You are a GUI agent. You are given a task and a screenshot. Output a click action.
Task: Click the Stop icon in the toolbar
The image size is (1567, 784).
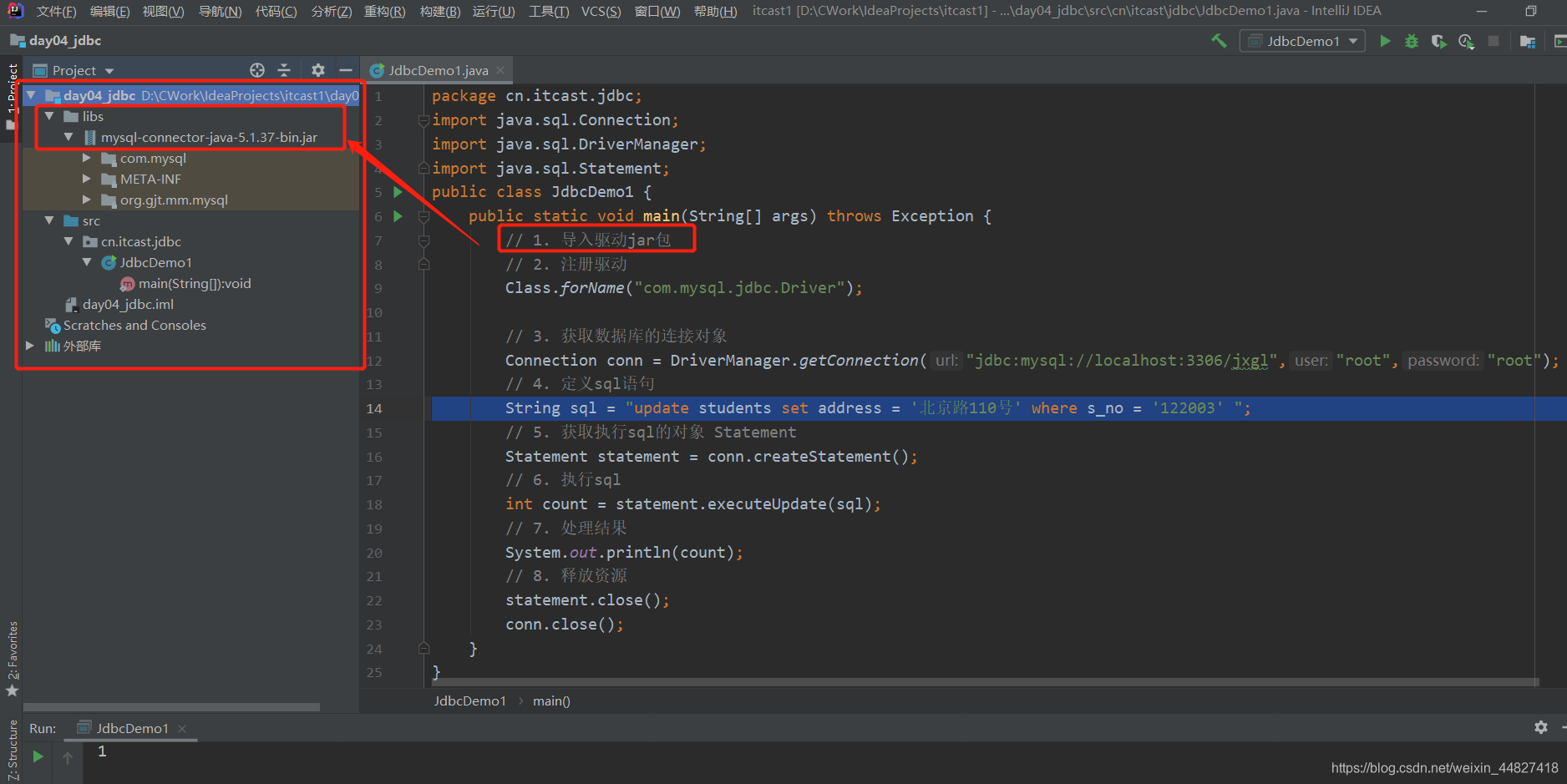pyautogui.click(x=1493, y=41)
